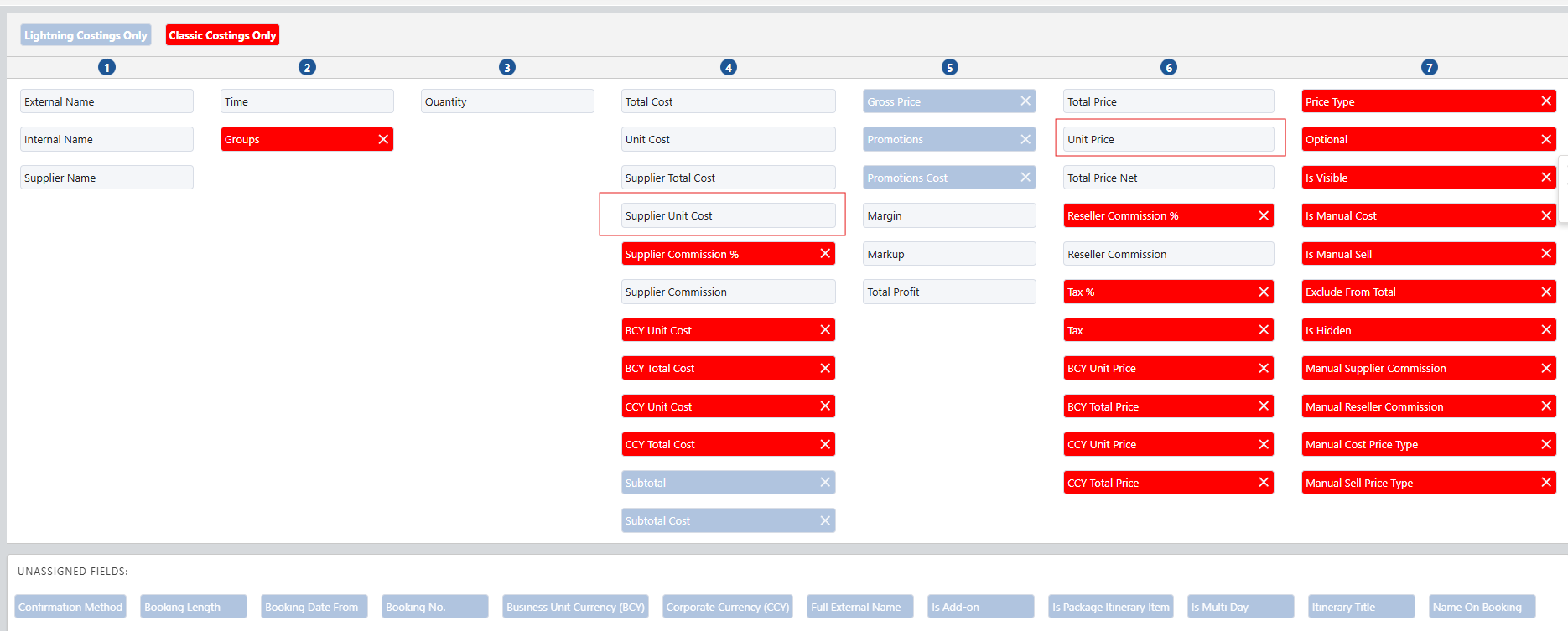
Task: Click the Business Unit Currency (BCY) field
Action: [x=575, y=607]
